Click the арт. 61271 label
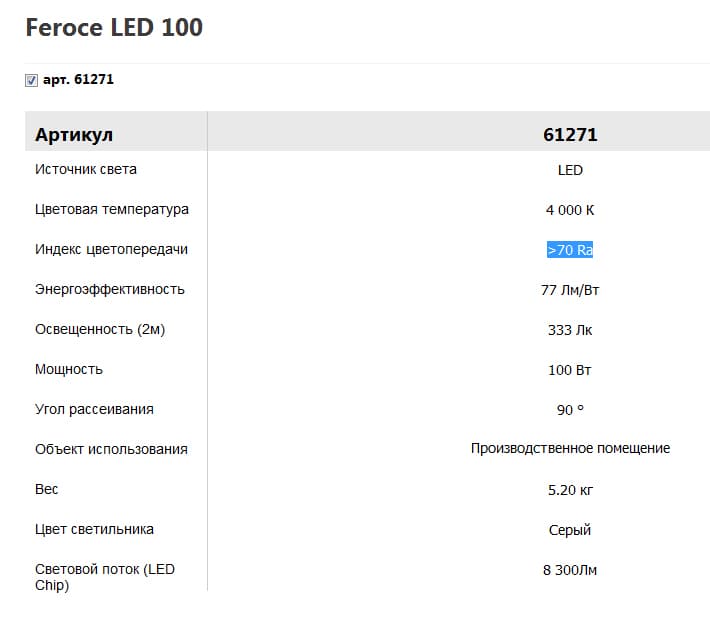The image size is (710, 618). pos(78,80)
